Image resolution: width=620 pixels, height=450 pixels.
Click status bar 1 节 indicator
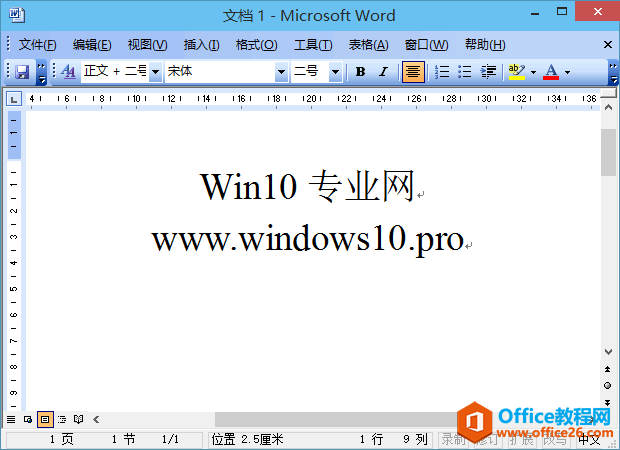(123, 439)
